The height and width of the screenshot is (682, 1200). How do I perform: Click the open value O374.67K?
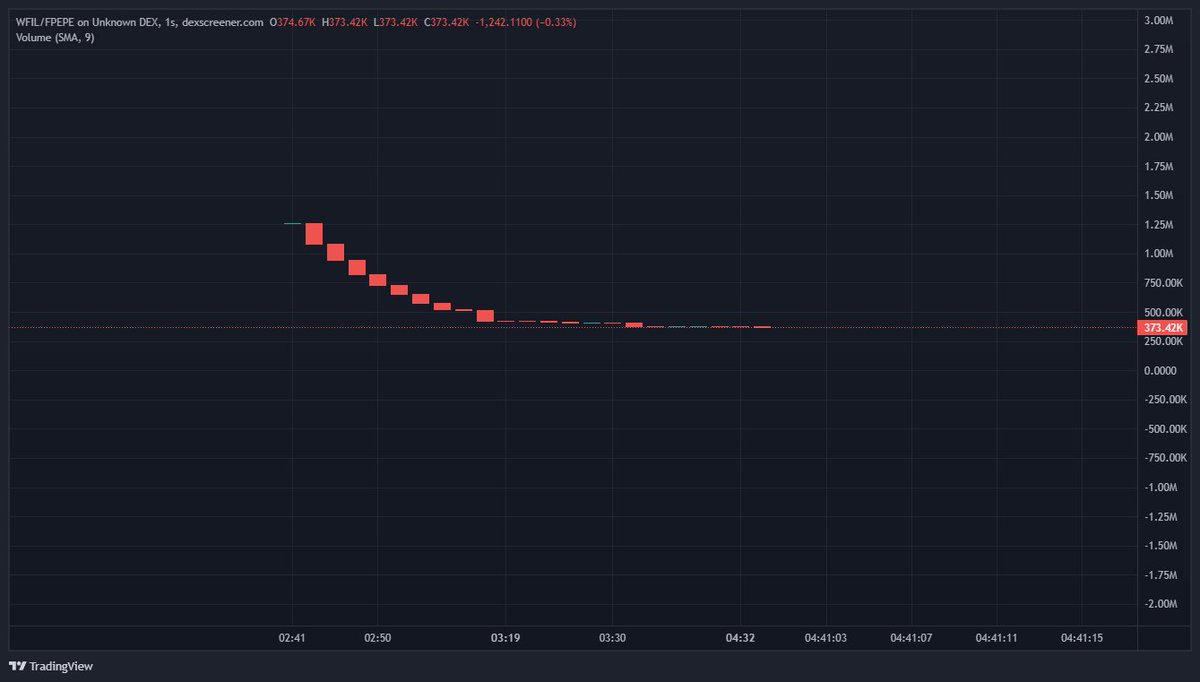tap(293, 22)
